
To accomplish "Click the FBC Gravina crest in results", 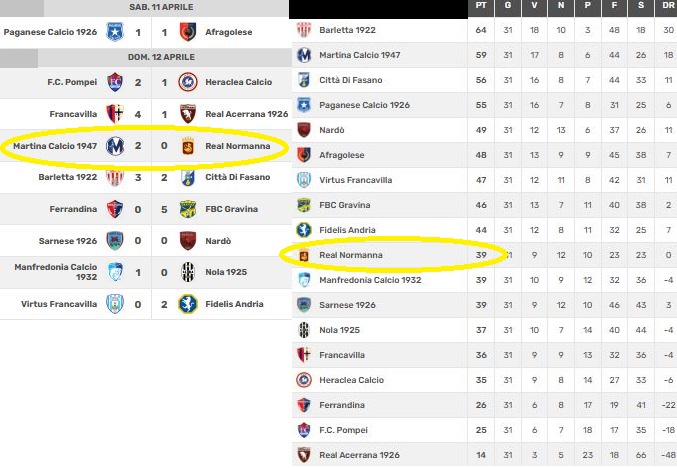I will (x=186, y=209).
